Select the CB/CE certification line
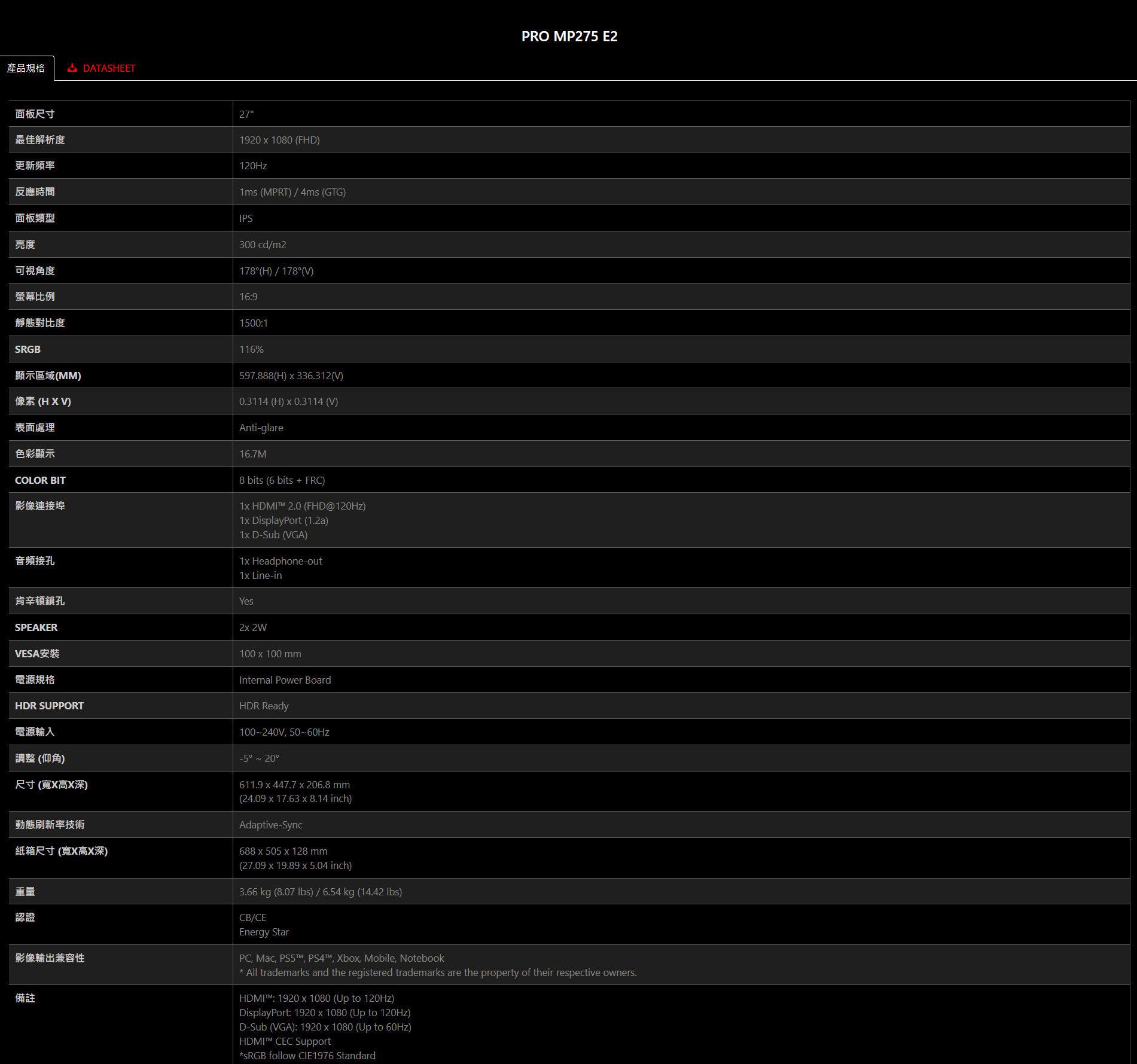1137x1064 pixels. tap(253, 917)
